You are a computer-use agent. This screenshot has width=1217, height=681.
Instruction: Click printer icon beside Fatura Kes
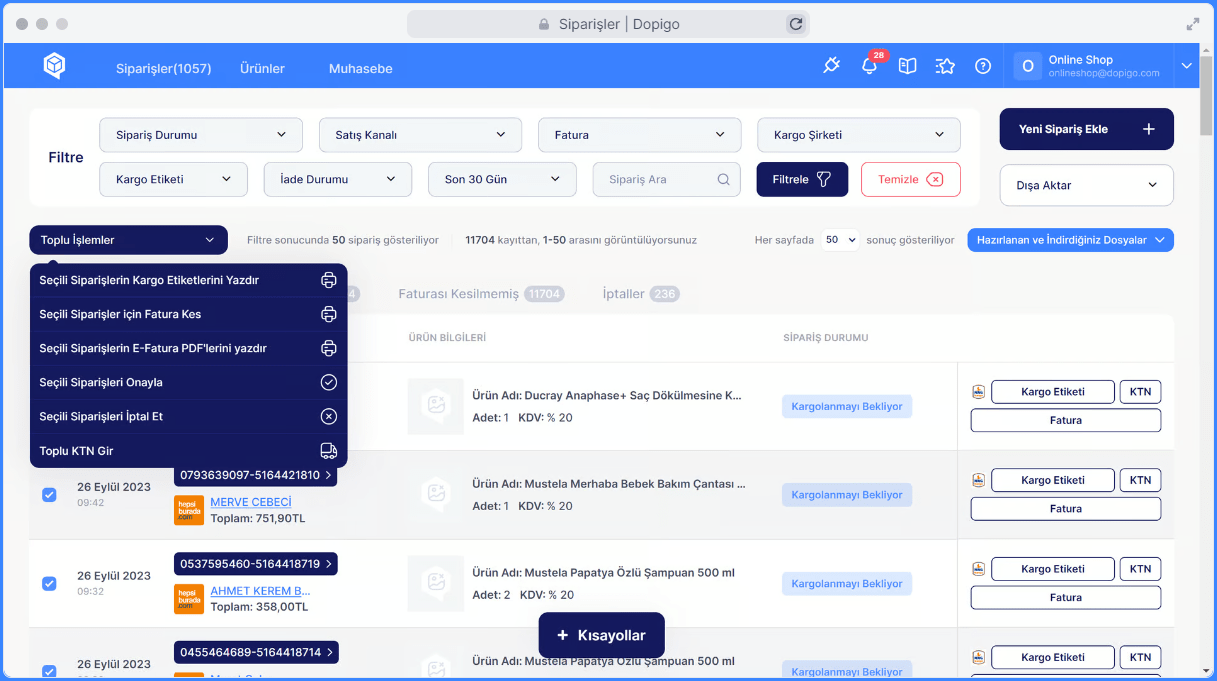(328, 315)
